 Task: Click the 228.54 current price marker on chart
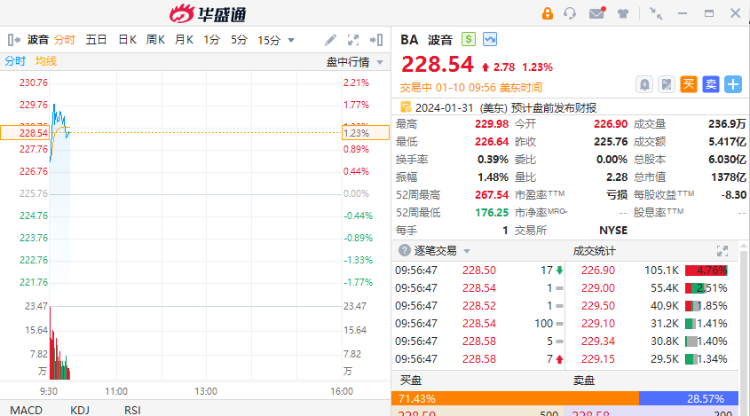click(x=24, y=132)
